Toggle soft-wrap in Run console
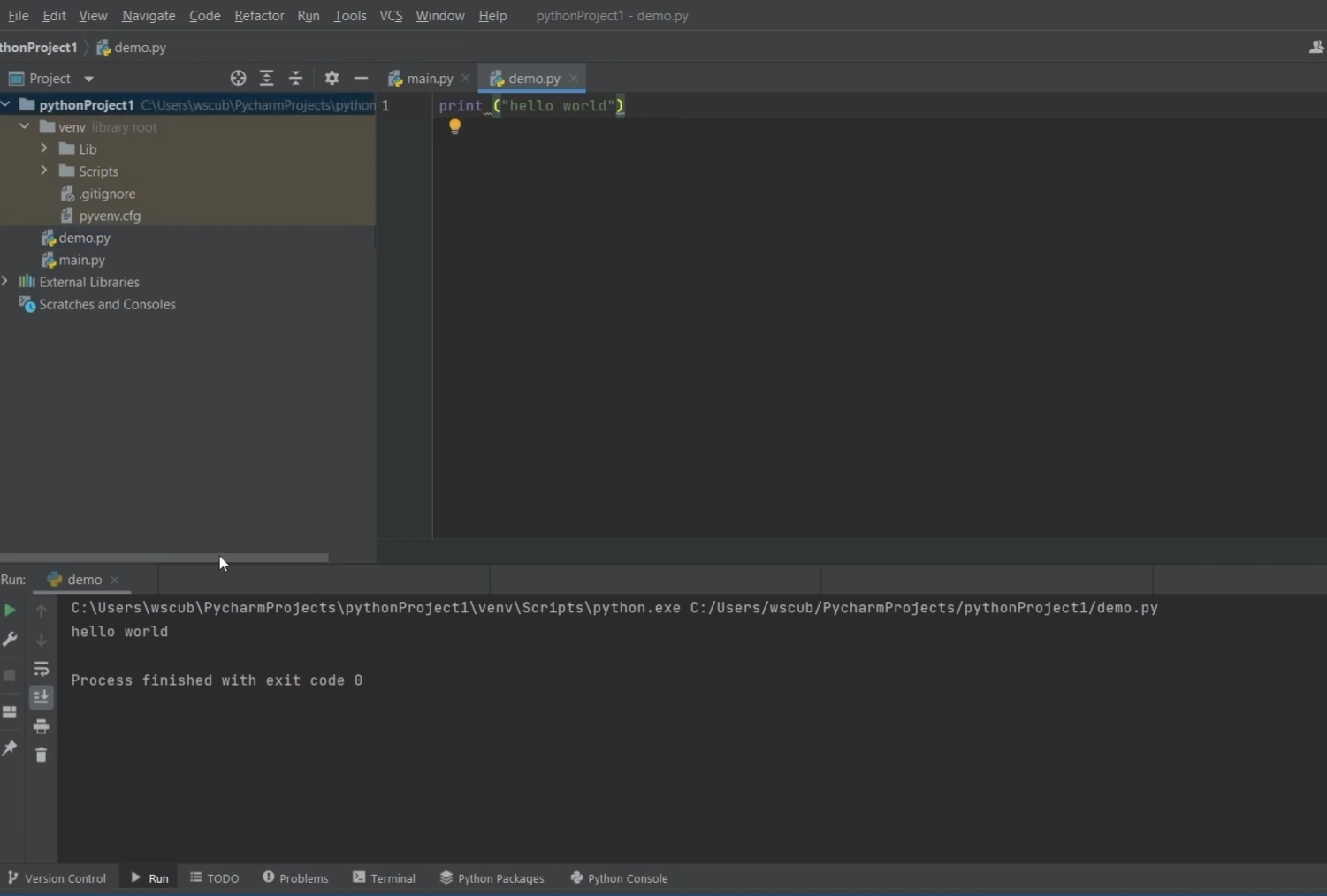 (41, 669)
